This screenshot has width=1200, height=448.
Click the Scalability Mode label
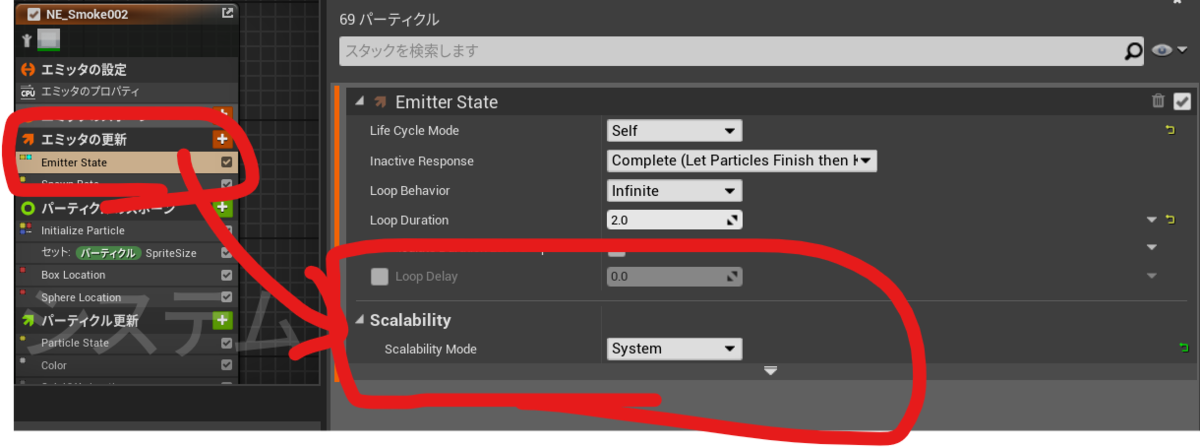pyautogui.click(x=430, y=349)
